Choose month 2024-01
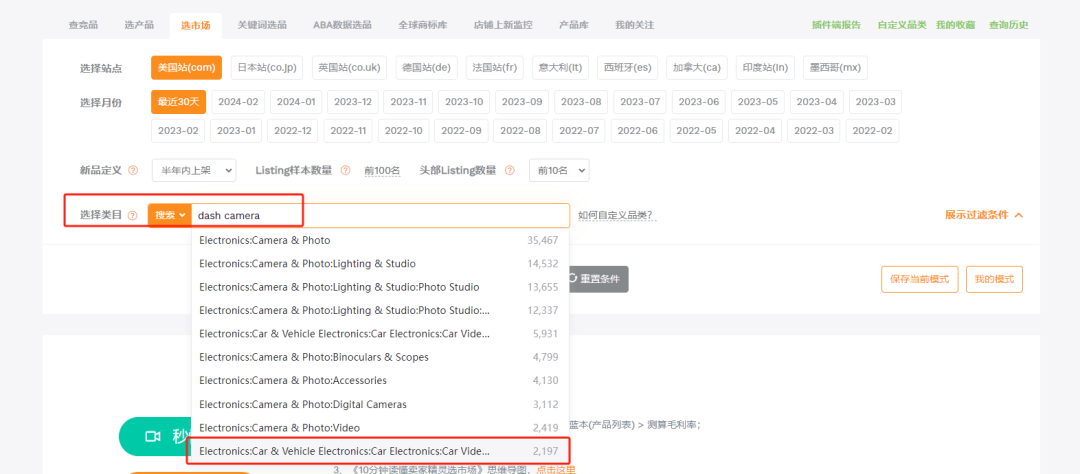The image size is (1080, 474). 295,102
